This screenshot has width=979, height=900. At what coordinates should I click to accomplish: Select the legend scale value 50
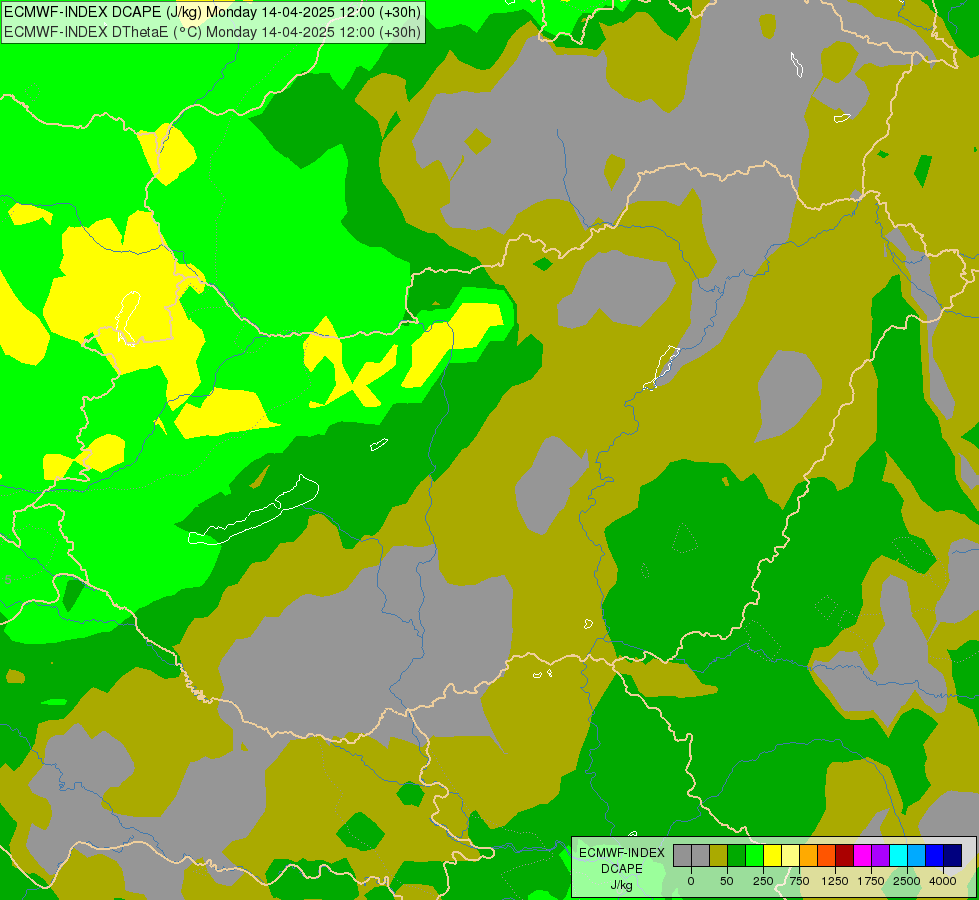(x=727, y=881)
